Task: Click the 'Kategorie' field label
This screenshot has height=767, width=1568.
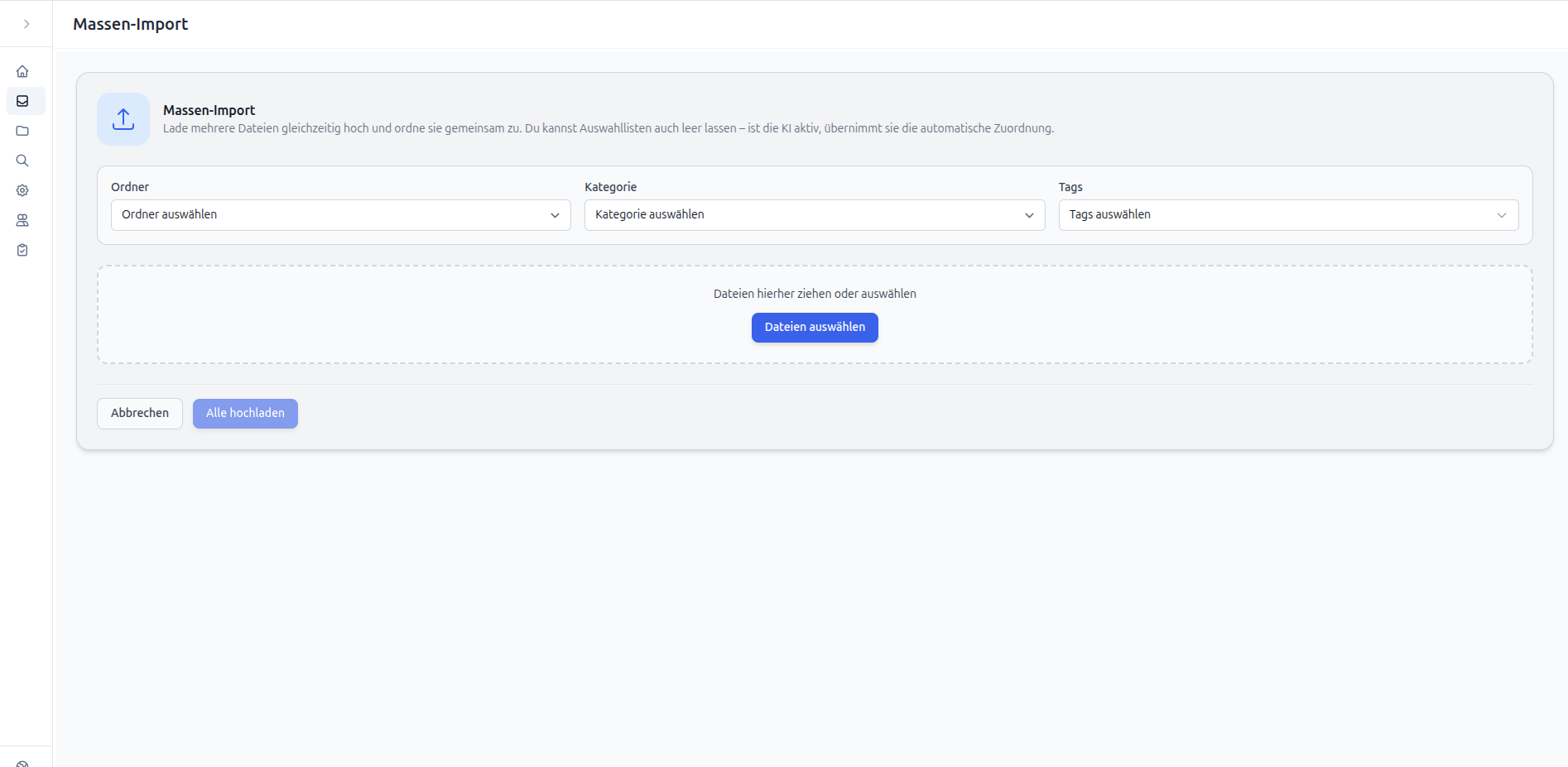Action: (x=611, y=187)
